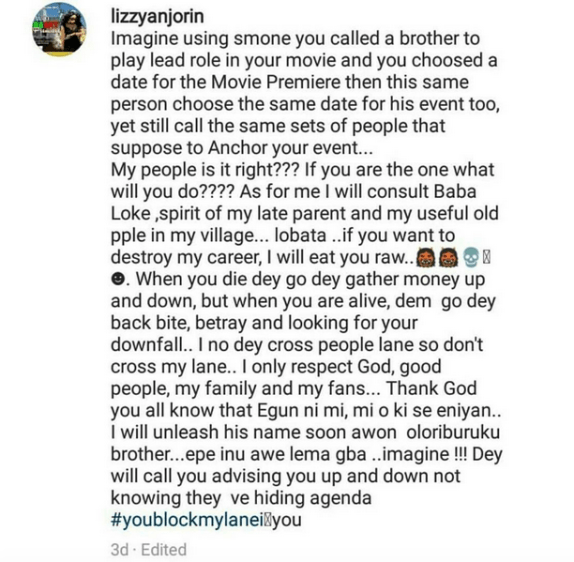Click the missing-glyph box after the skull
The height and width of the screenshot is (562, 574).
click(487, 258)
